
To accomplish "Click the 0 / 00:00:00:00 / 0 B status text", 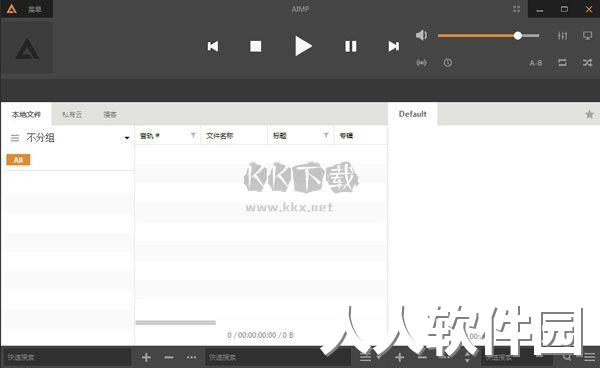I will [x=260, y=335].
